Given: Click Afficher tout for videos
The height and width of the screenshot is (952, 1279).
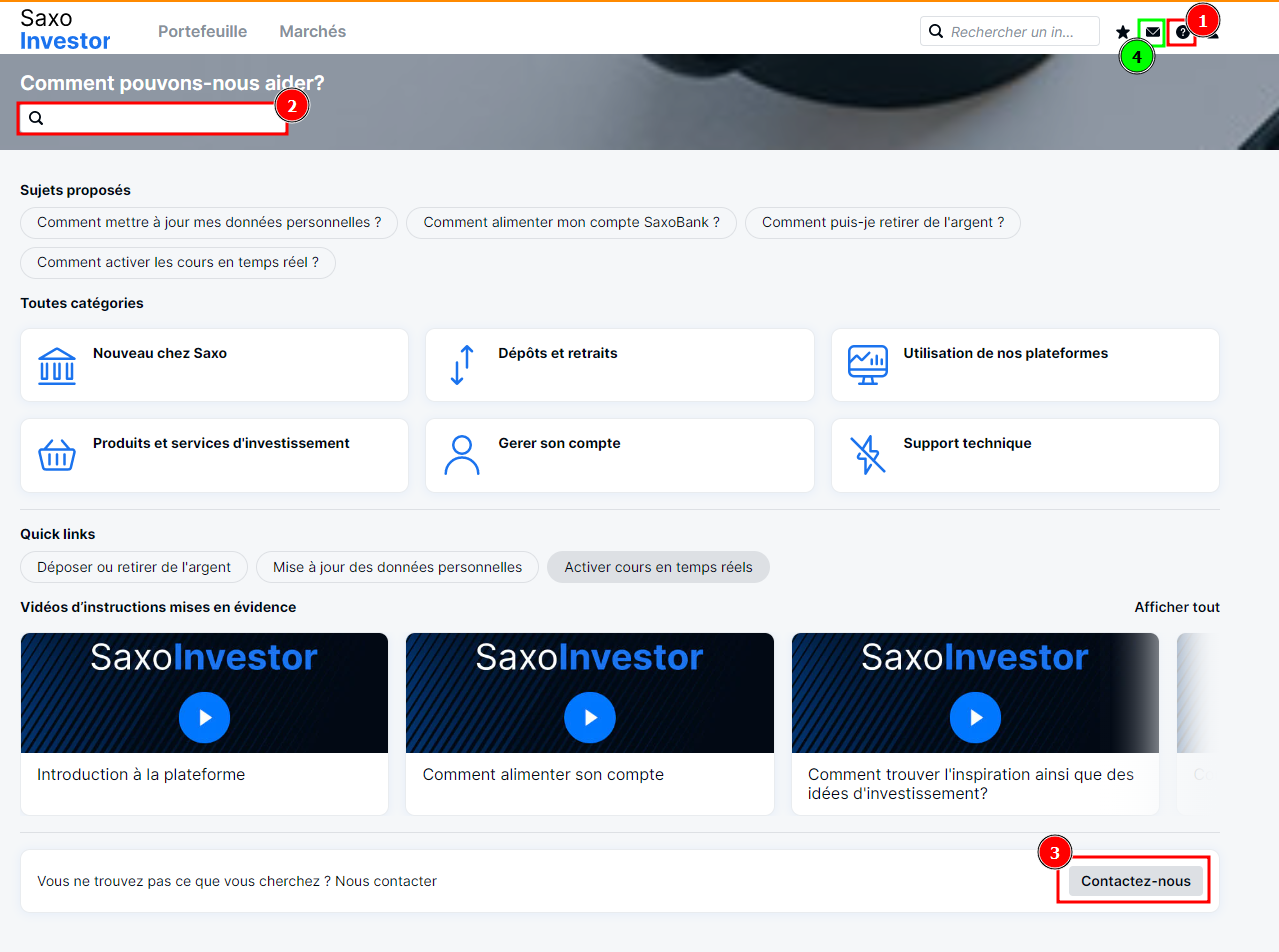Looking at the screenshot, I should (x=1177, y=607).
